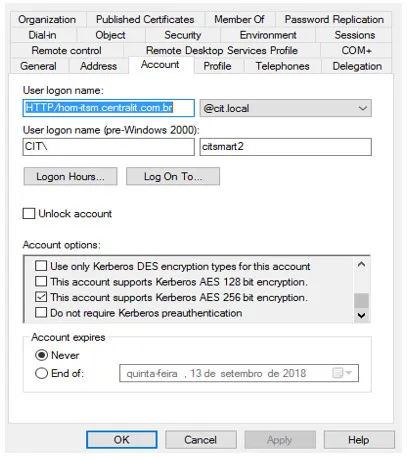Click account options scroll up arrow

pos(361,265)
